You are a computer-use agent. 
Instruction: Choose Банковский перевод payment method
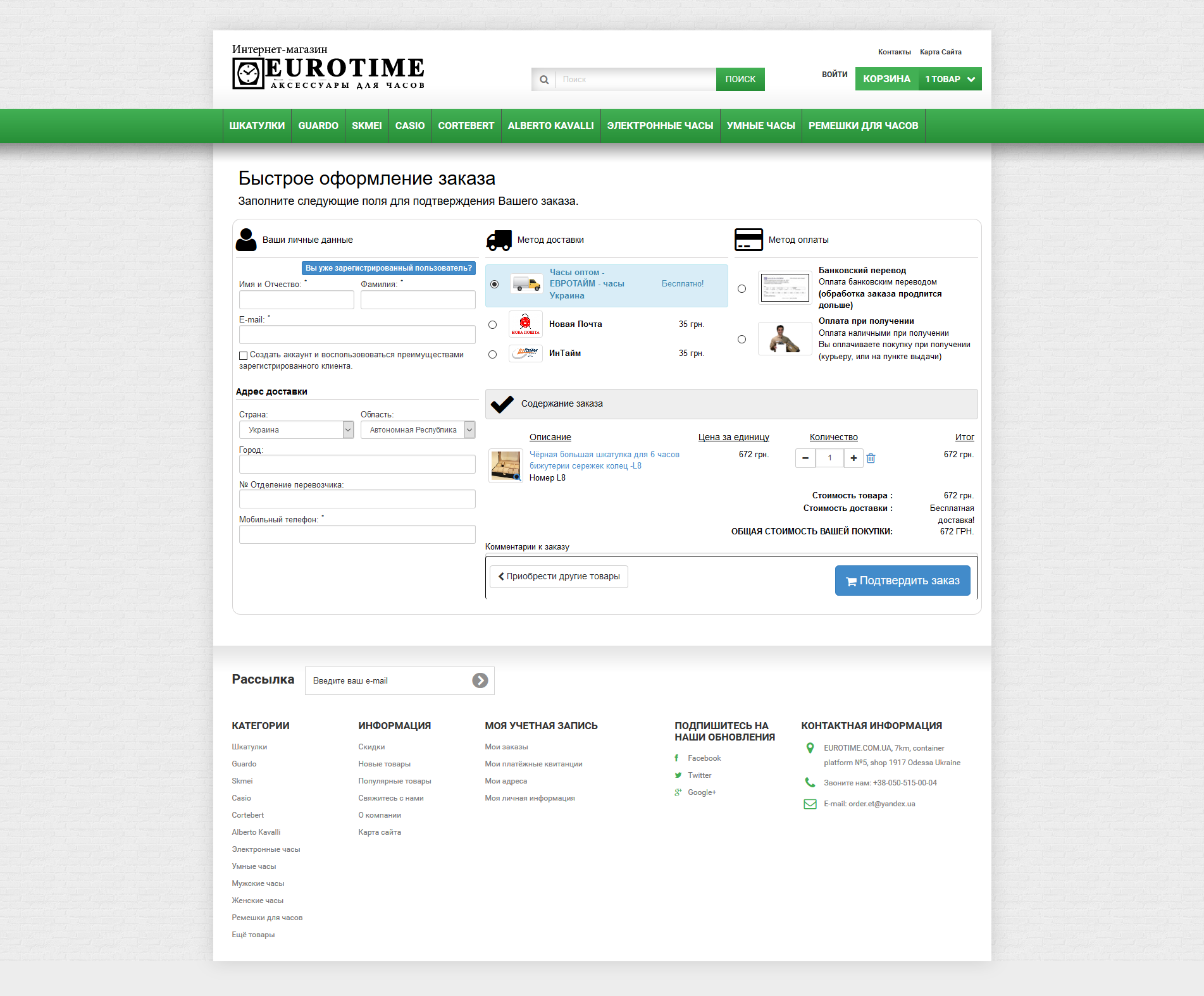point(742,289)
